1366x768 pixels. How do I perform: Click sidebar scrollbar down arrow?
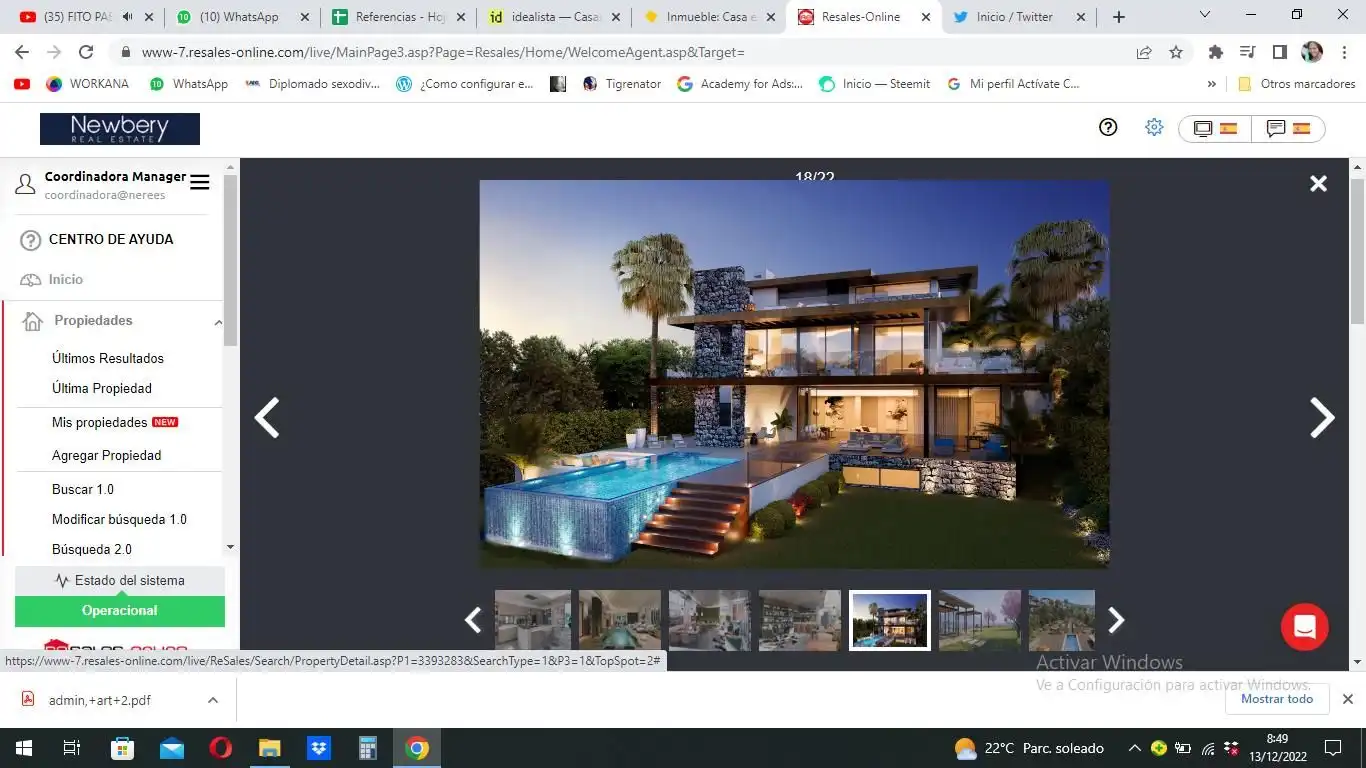point(230,547)
